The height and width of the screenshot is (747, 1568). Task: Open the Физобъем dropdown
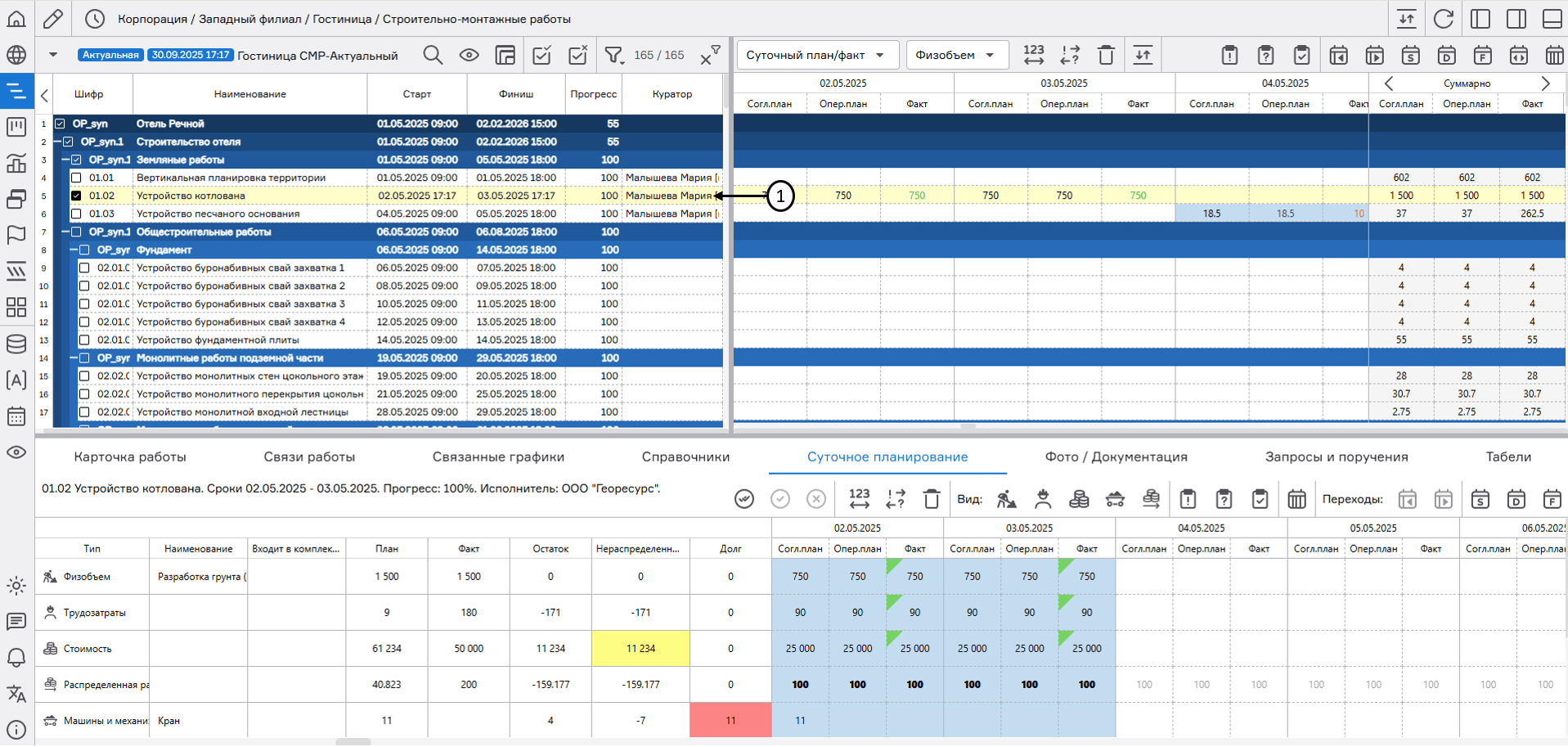pyautogui.click(x=955, y=55)
